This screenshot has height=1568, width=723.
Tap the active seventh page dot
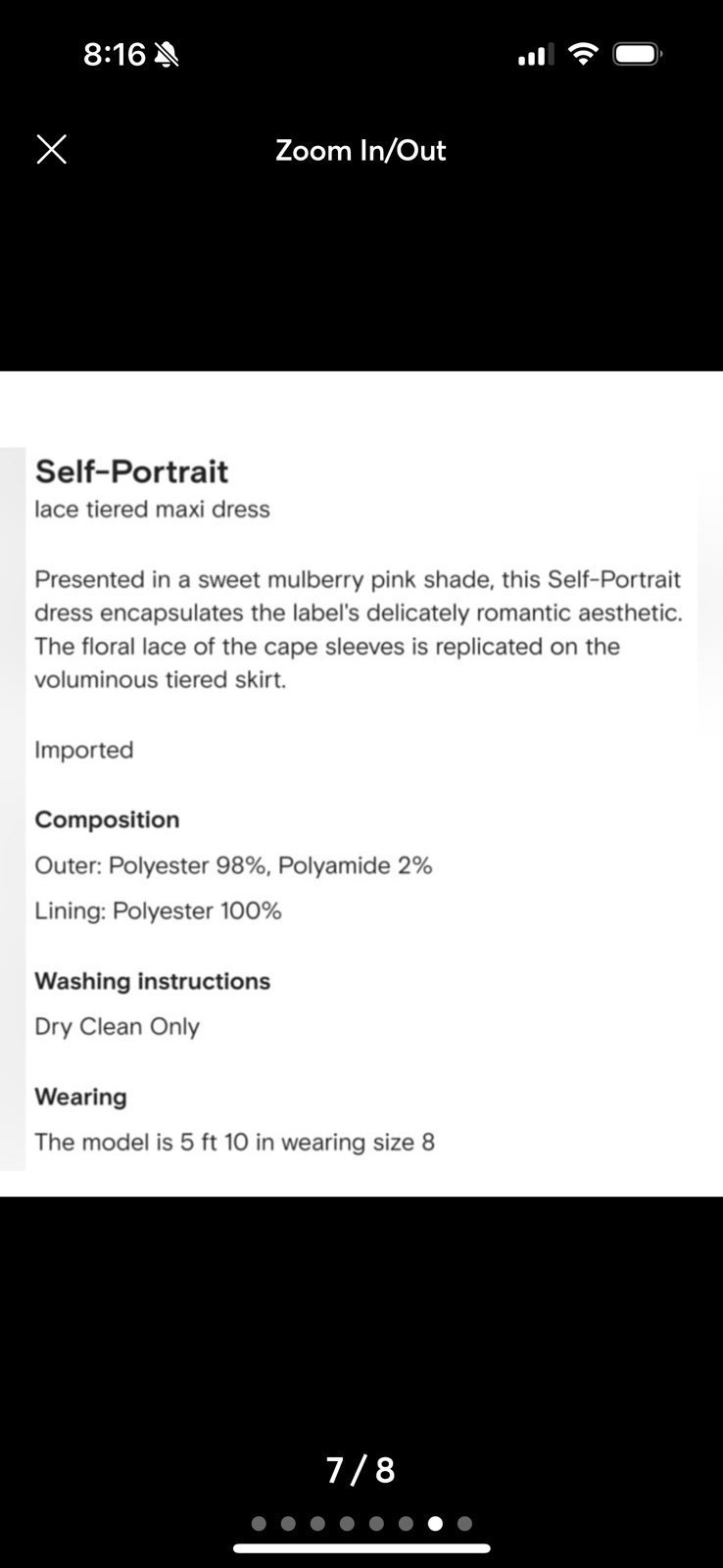(x=435, y=1524)
